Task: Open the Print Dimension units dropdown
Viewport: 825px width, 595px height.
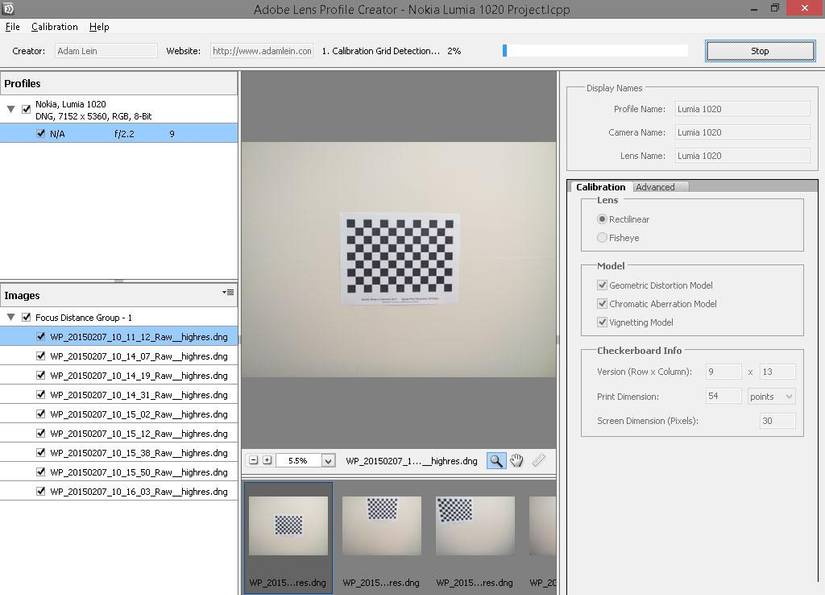Action: click(x=771, y=397)
